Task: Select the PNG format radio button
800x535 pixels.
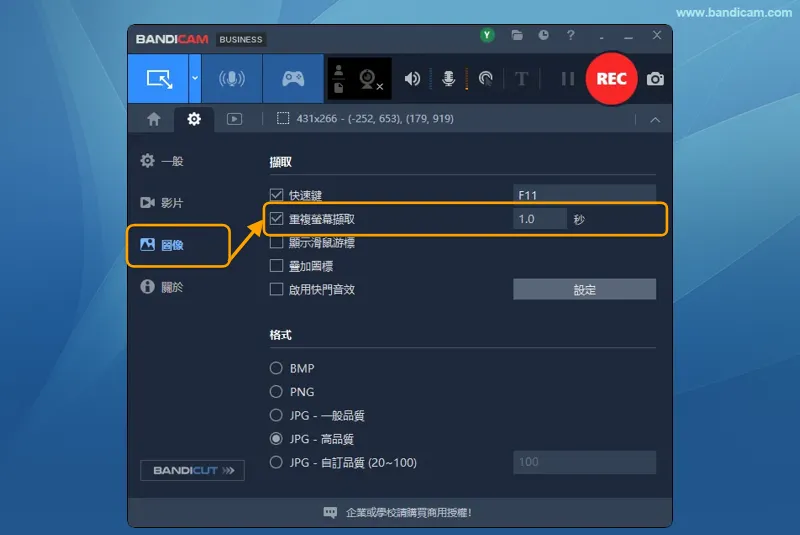Action: tap(276, 391)
